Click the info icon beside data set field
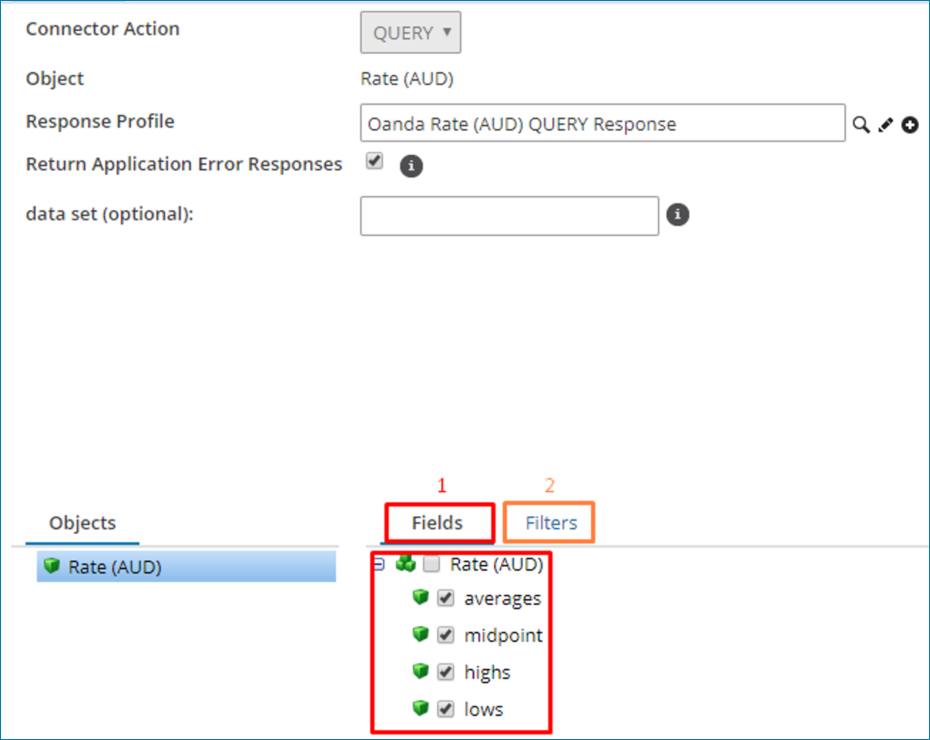Viewport: 930px width, 740px height. 678,215
